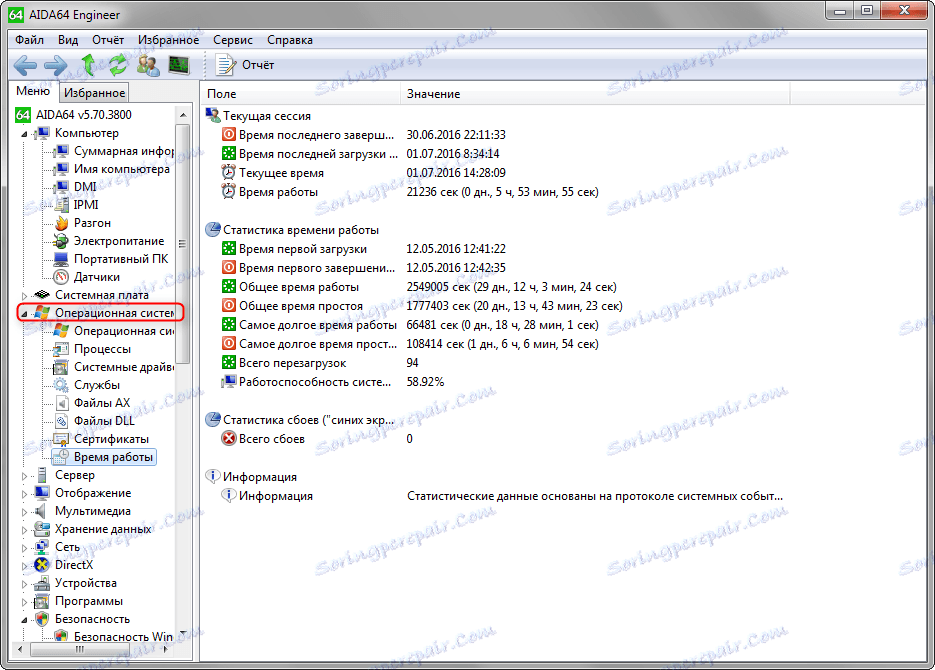Click the Системная плата motherboard icon

42,295
